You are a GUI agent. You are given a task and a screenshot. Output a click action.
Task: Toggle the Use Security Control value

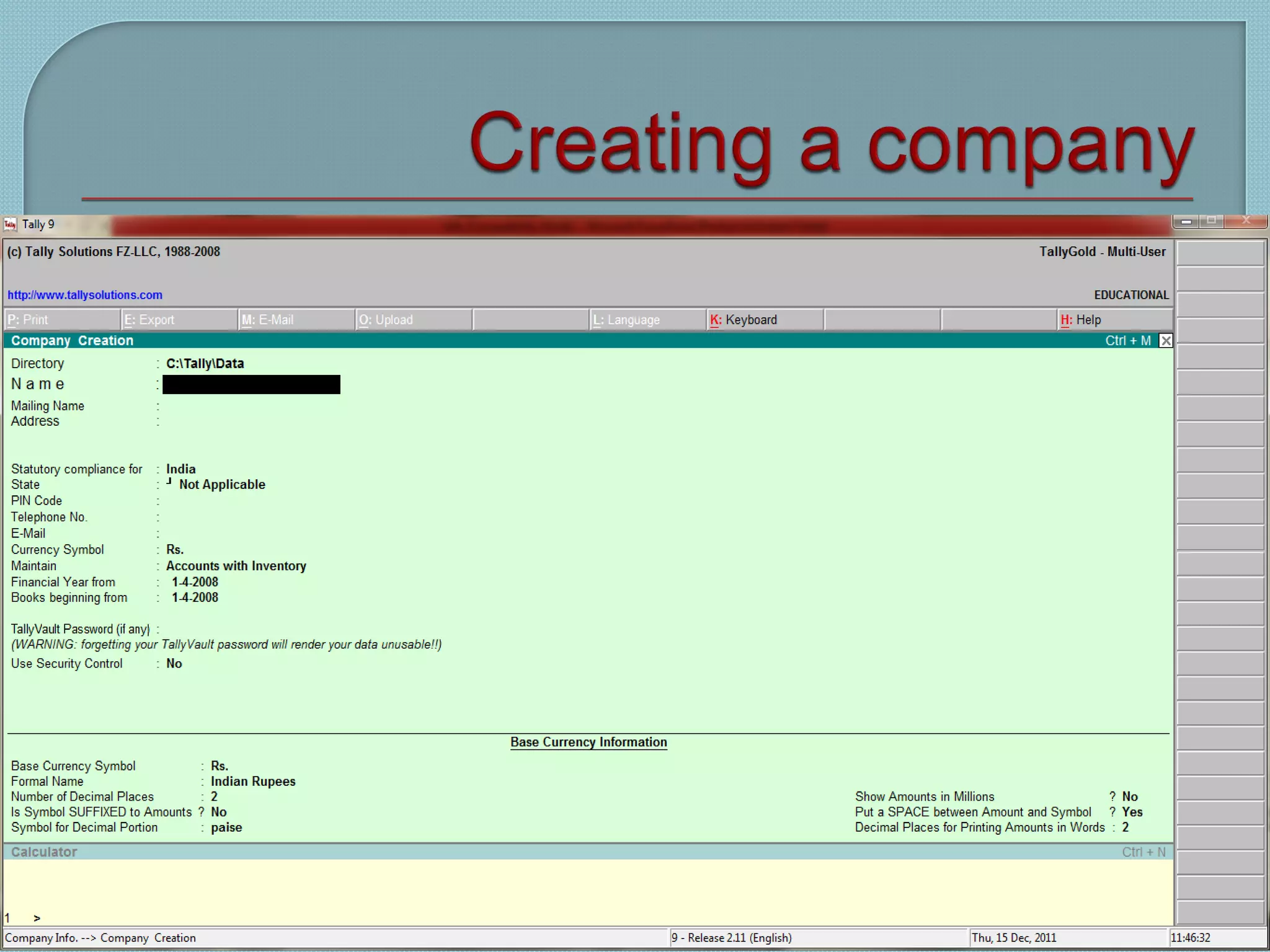pos(174,664)
